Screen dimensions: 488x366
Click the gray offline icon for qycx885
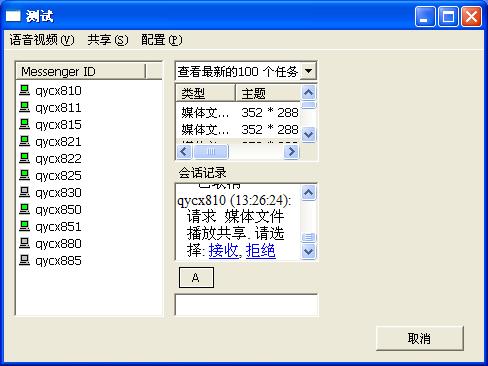pos(24,260)
